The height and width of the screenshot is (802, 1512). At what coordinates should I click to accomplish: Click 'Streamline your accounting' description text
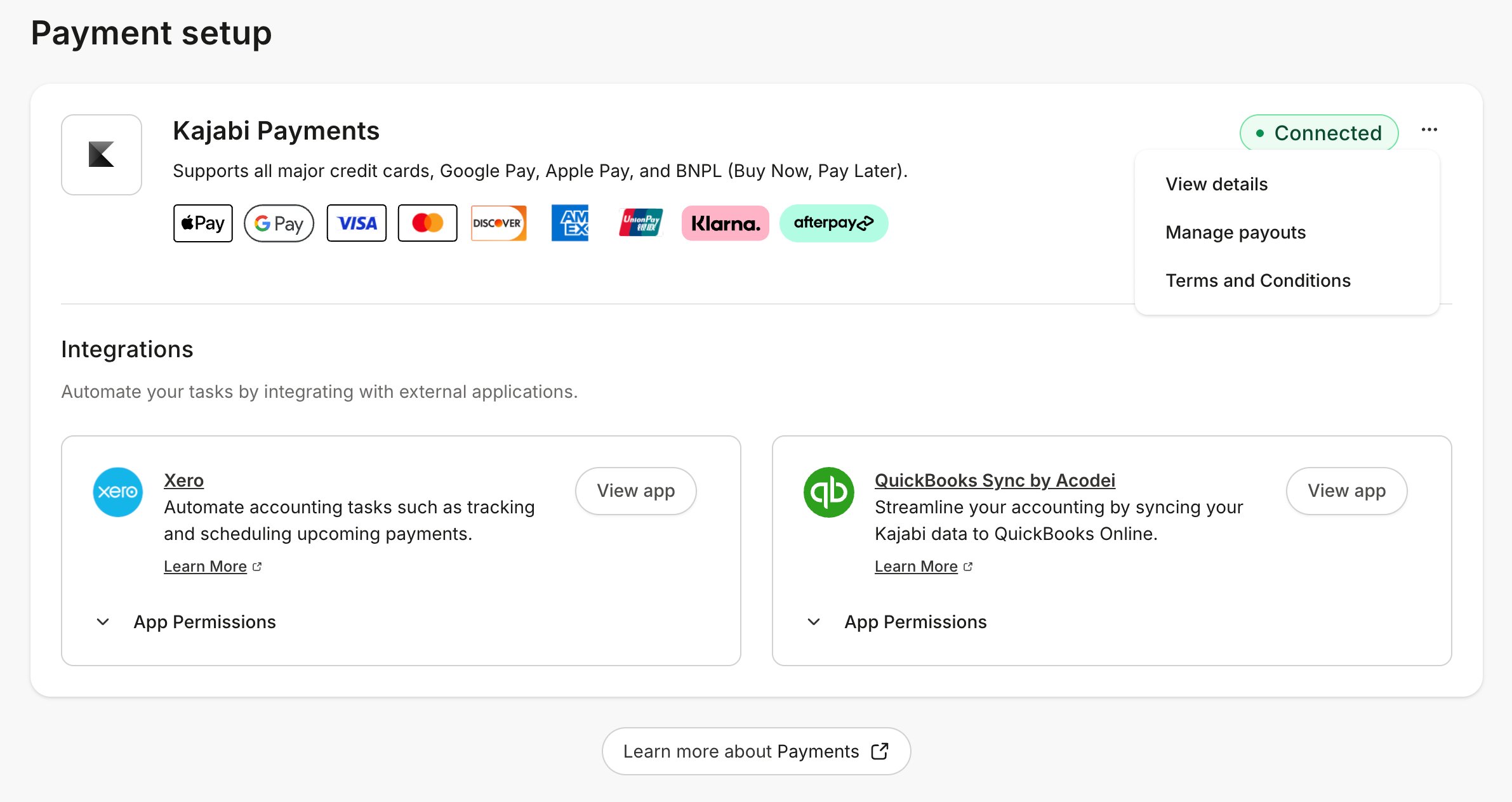pyautogui.click(x=1059, y=520)
